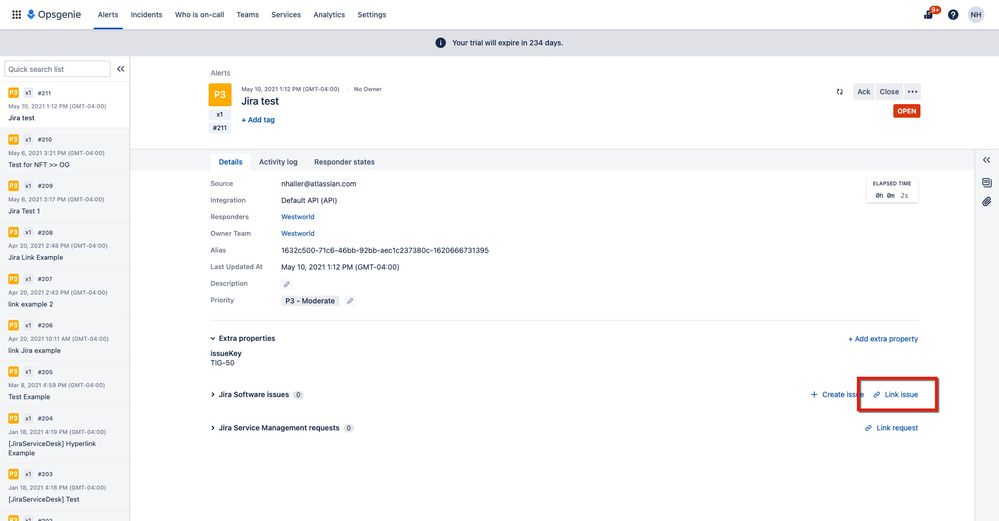This screenshot has width=999, height=521.
Task: Open the Incidents navigation tab
Action: [x=147, y=15]
